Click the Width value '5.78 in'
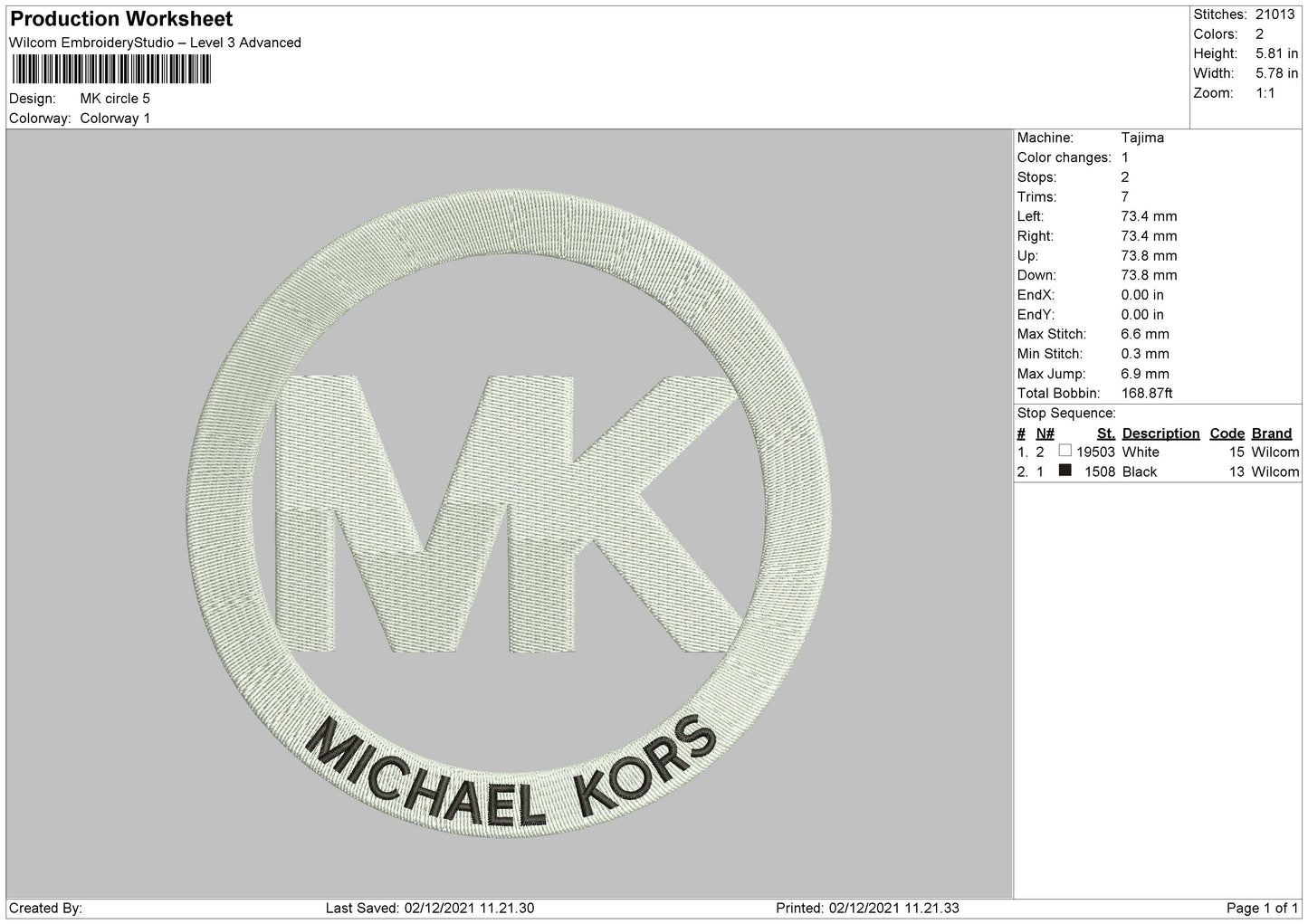Image resolution: width=1308 pixels, height=924 pixels. coord(1276,73)
